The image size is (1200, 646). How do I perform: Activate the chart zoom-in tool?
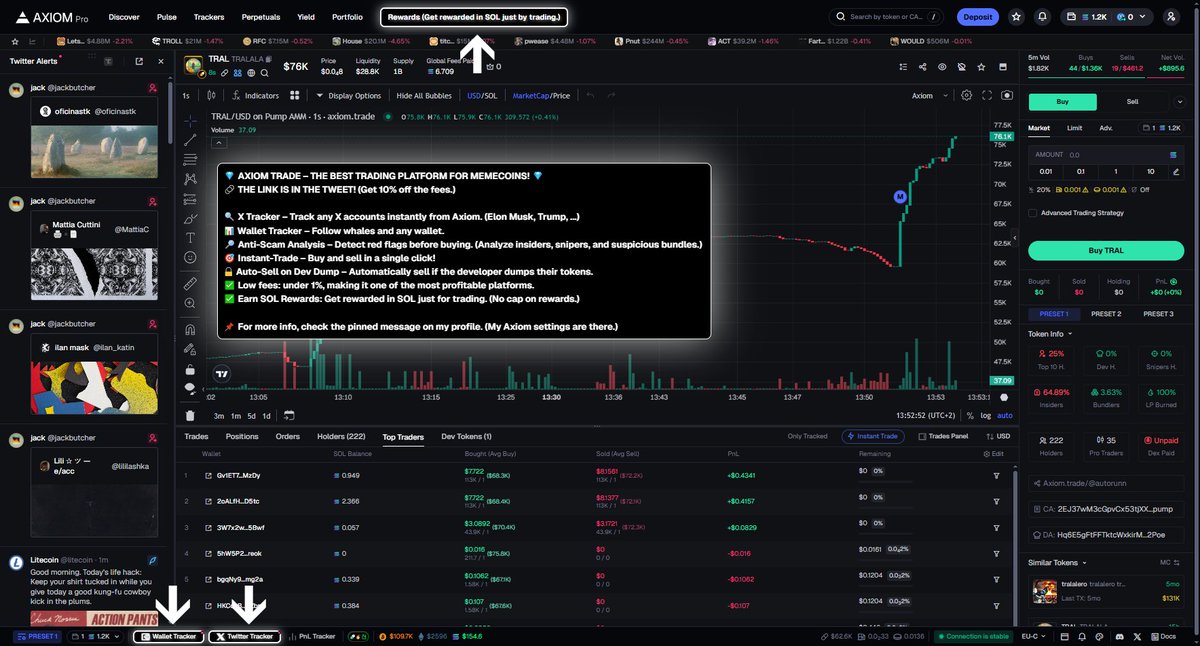(190, 303)
